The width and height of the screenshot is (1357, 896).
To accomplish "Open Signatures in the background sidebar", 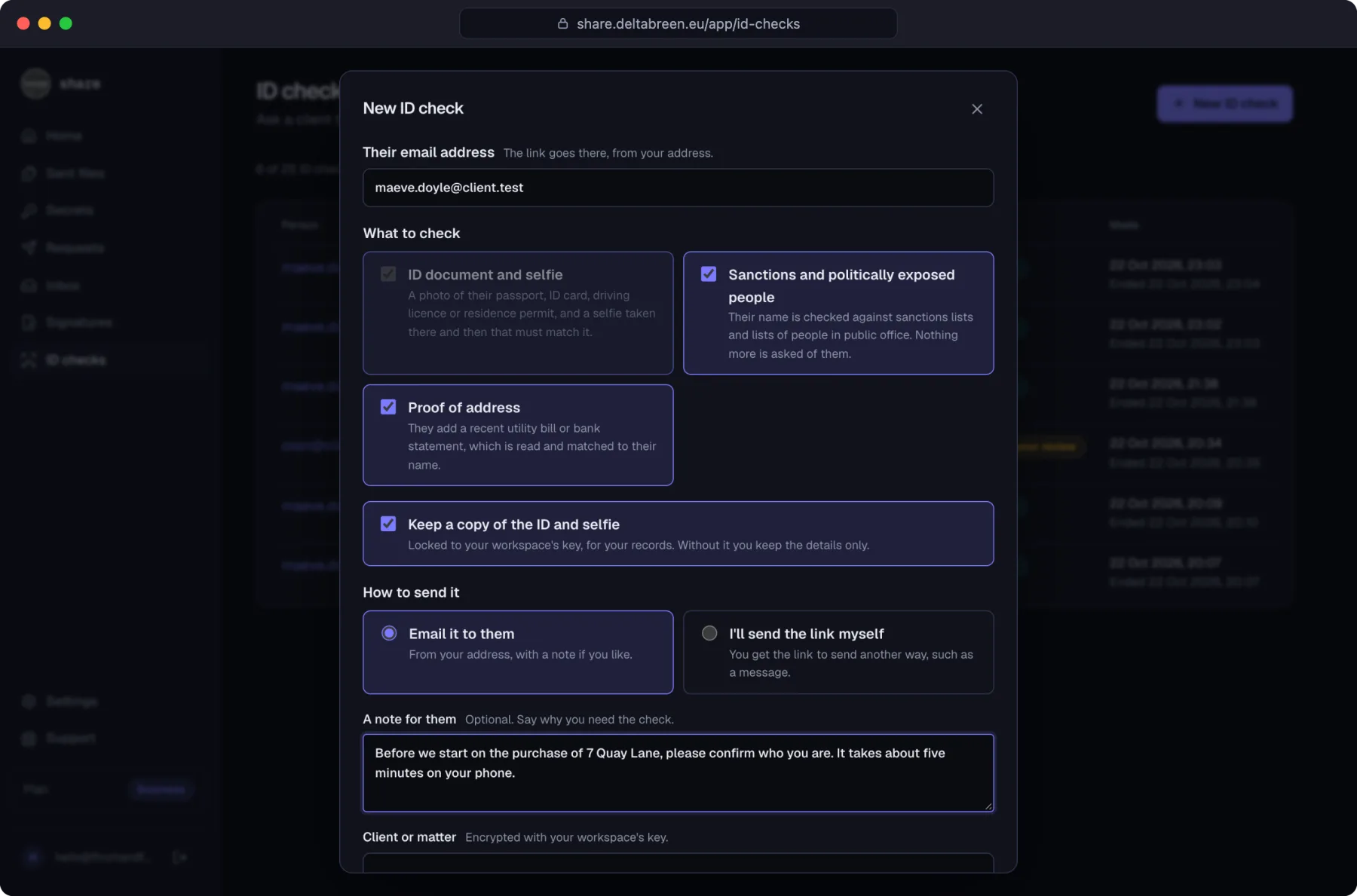I will [x=68, y=323].
